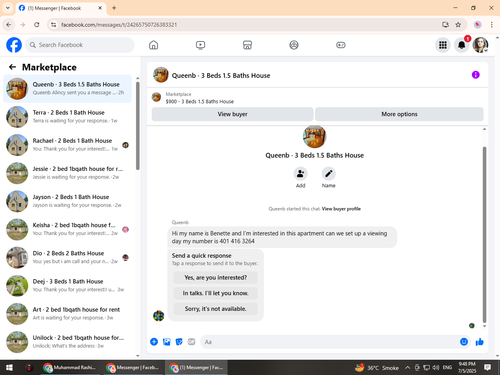This screenshot has height=375, width=500.
Task: Open Deej 3 Beds 1 Bath House chat
Action: click(67, 286)
